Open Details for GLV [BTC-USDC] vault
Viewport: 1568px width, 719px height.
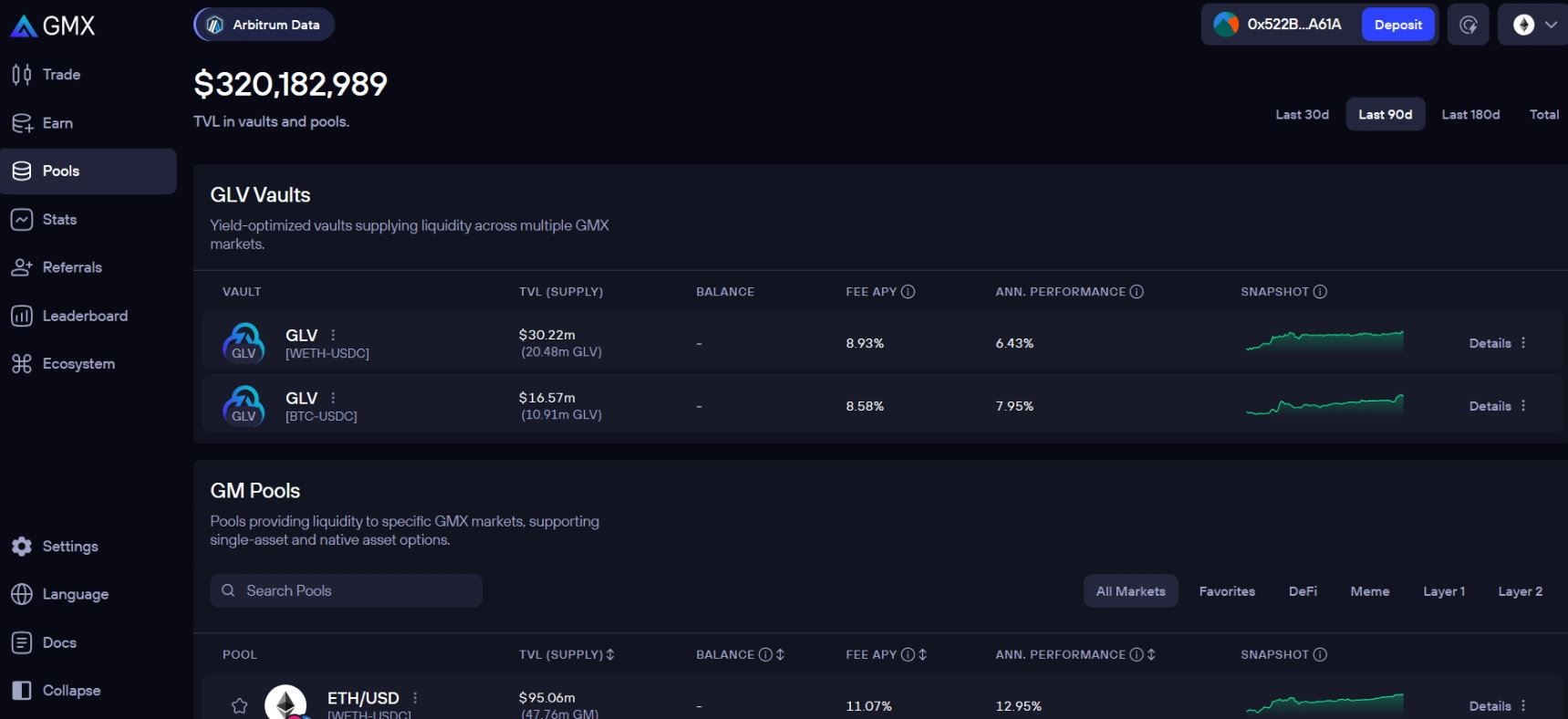pos(1490,406)
